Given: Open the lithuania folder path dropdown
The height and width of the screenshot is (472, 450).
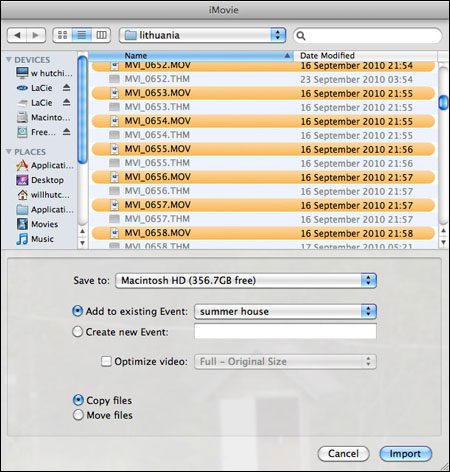Looking at the screenshot, I should [x=202, y=35].
